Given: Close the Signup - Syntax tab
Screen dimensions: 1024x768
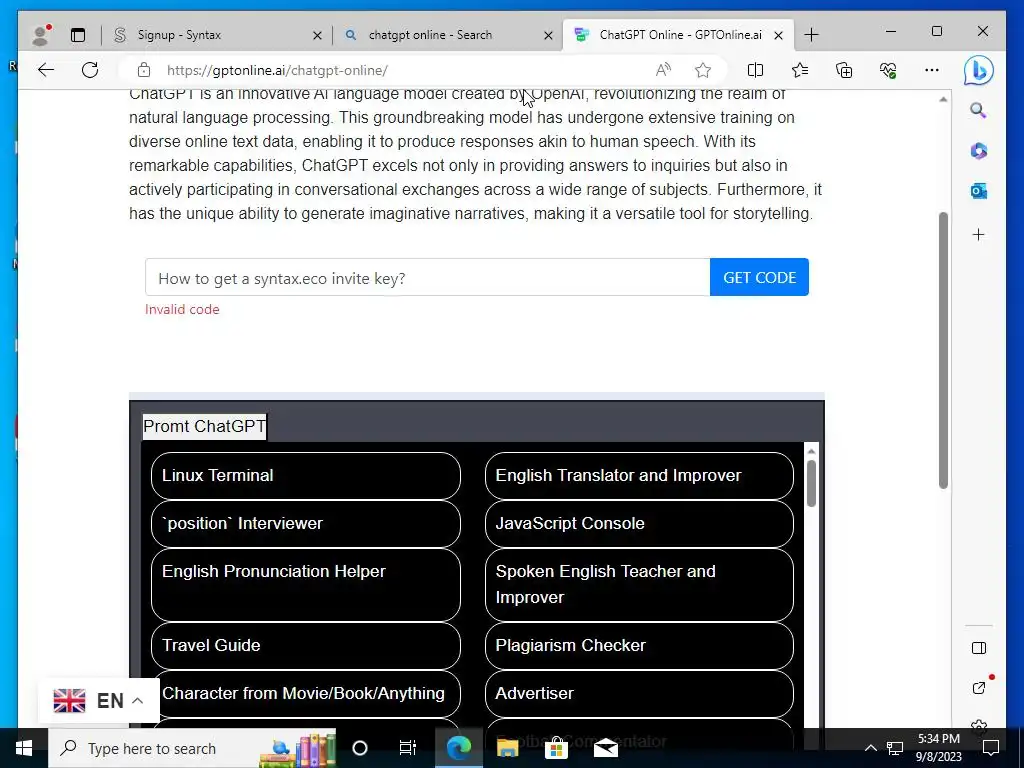Looking at the screenshot, I should click(x=317, y=35).
